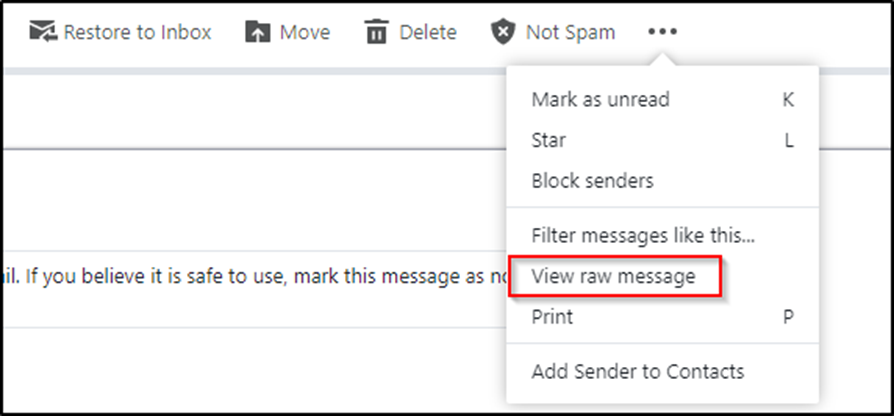
Task: Click the Move folder icon
Action: [257, 32]
